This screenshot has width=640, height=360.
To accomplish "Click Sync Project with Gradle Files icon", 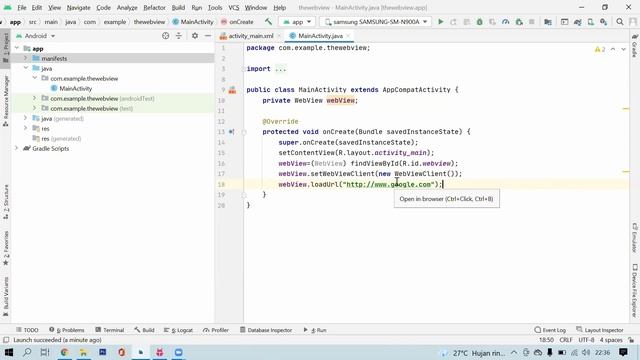I will tap(577, 22).
